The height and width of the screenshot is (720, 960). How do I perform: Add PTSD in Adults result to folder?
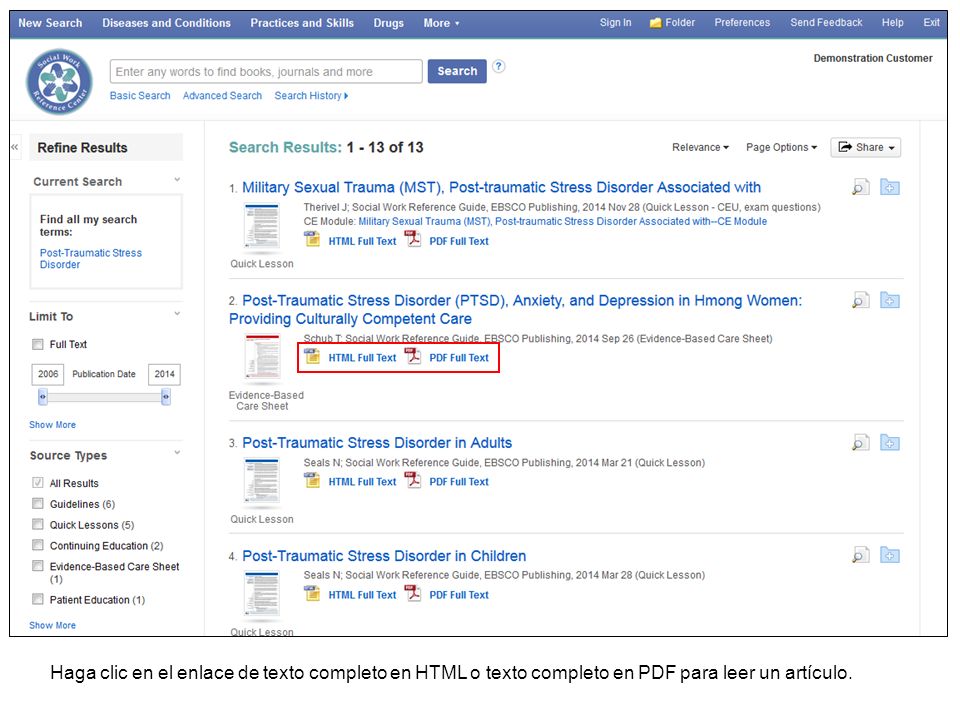890,443
